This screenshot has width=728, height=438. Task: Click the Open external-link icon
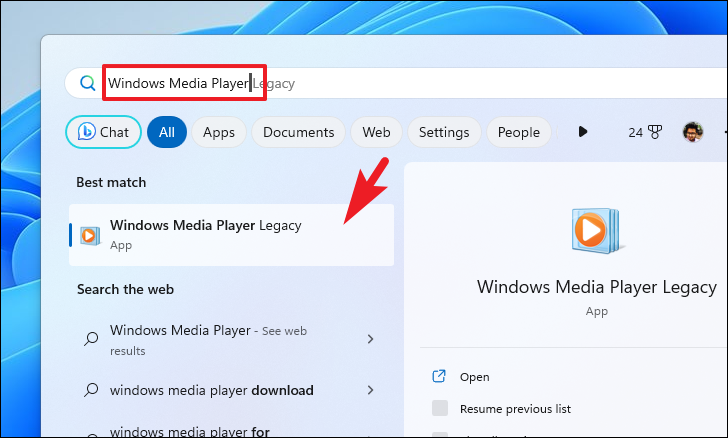(x=439, y=376)
